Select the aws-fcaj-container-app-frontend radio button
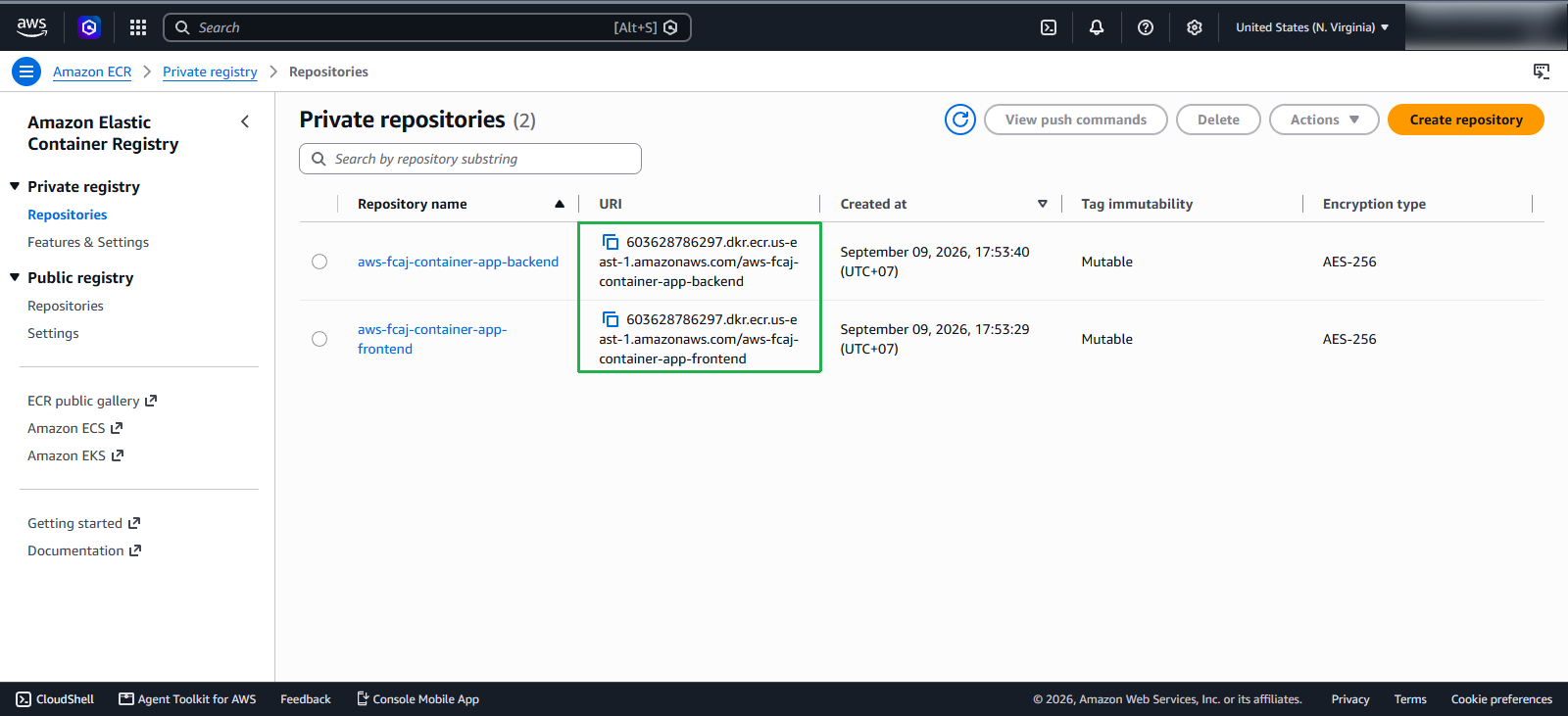 (x=319, y=339)
